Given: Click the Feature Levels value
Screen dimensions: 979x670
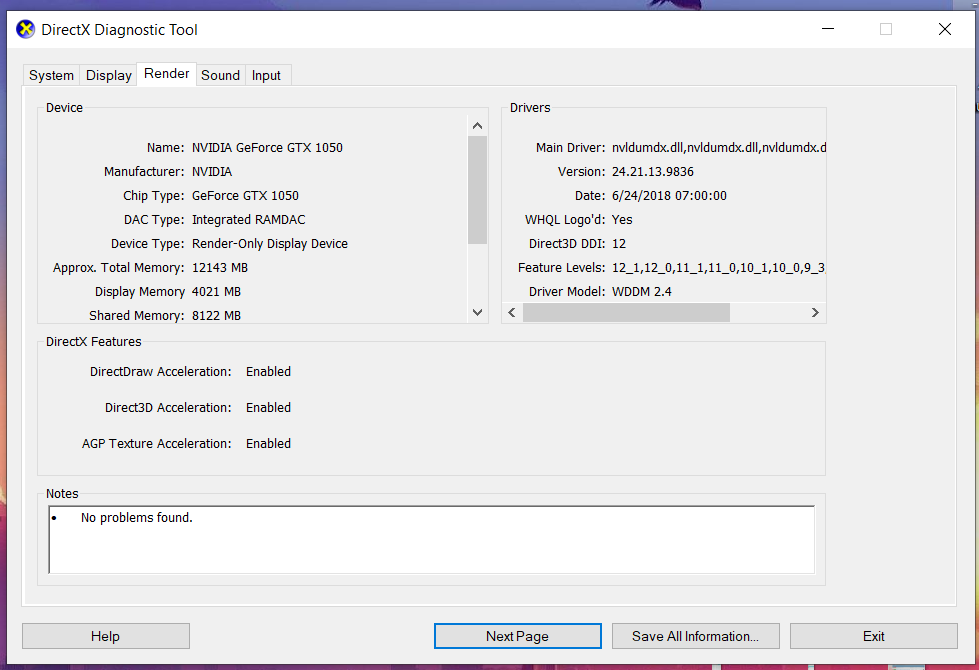Looking at the screenshot, I should pyautogui.click(x=718, y=268).
